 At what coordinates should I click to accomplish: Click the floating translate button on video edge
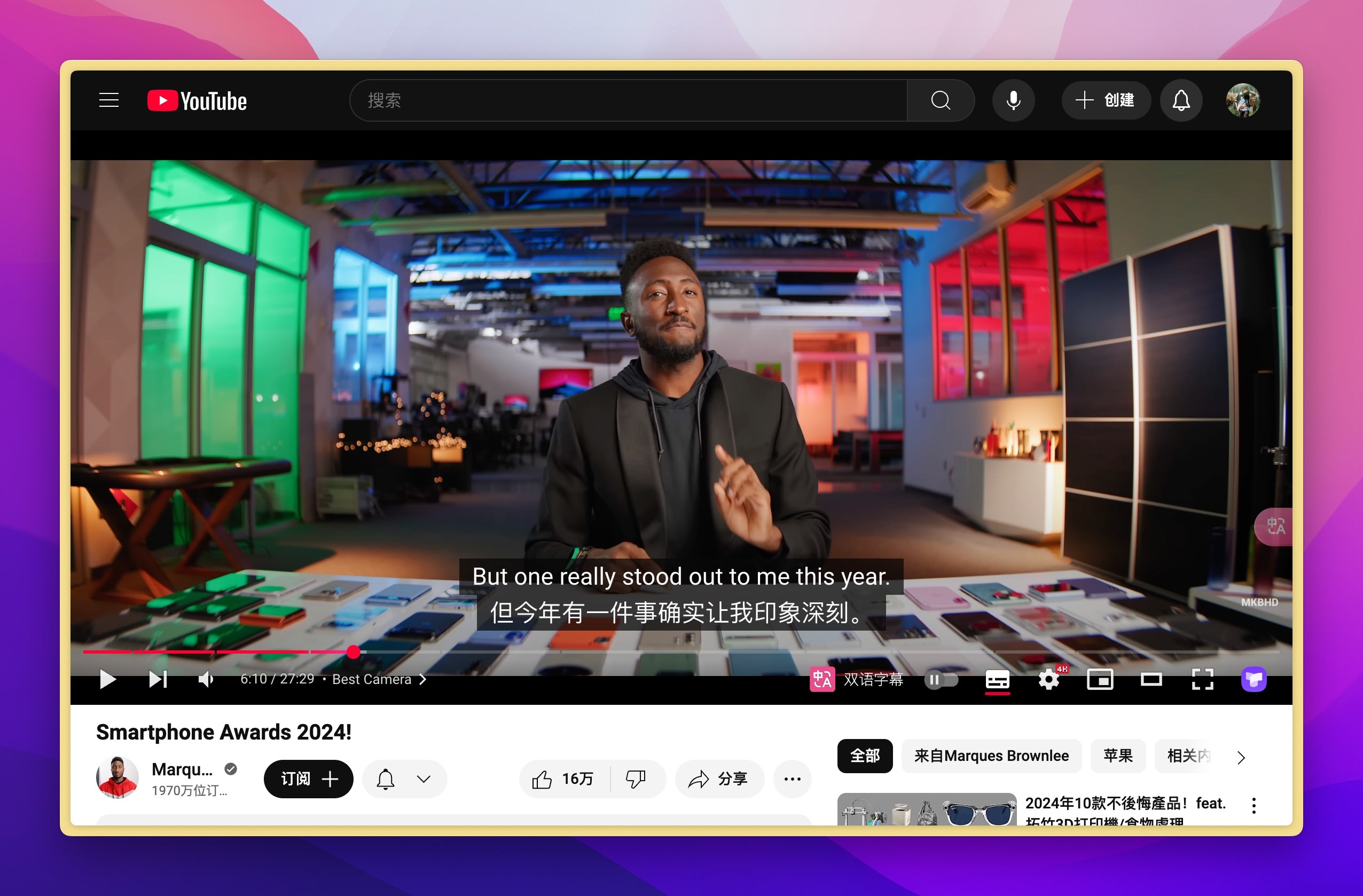pyautogui.click(x=1275, y=526)
